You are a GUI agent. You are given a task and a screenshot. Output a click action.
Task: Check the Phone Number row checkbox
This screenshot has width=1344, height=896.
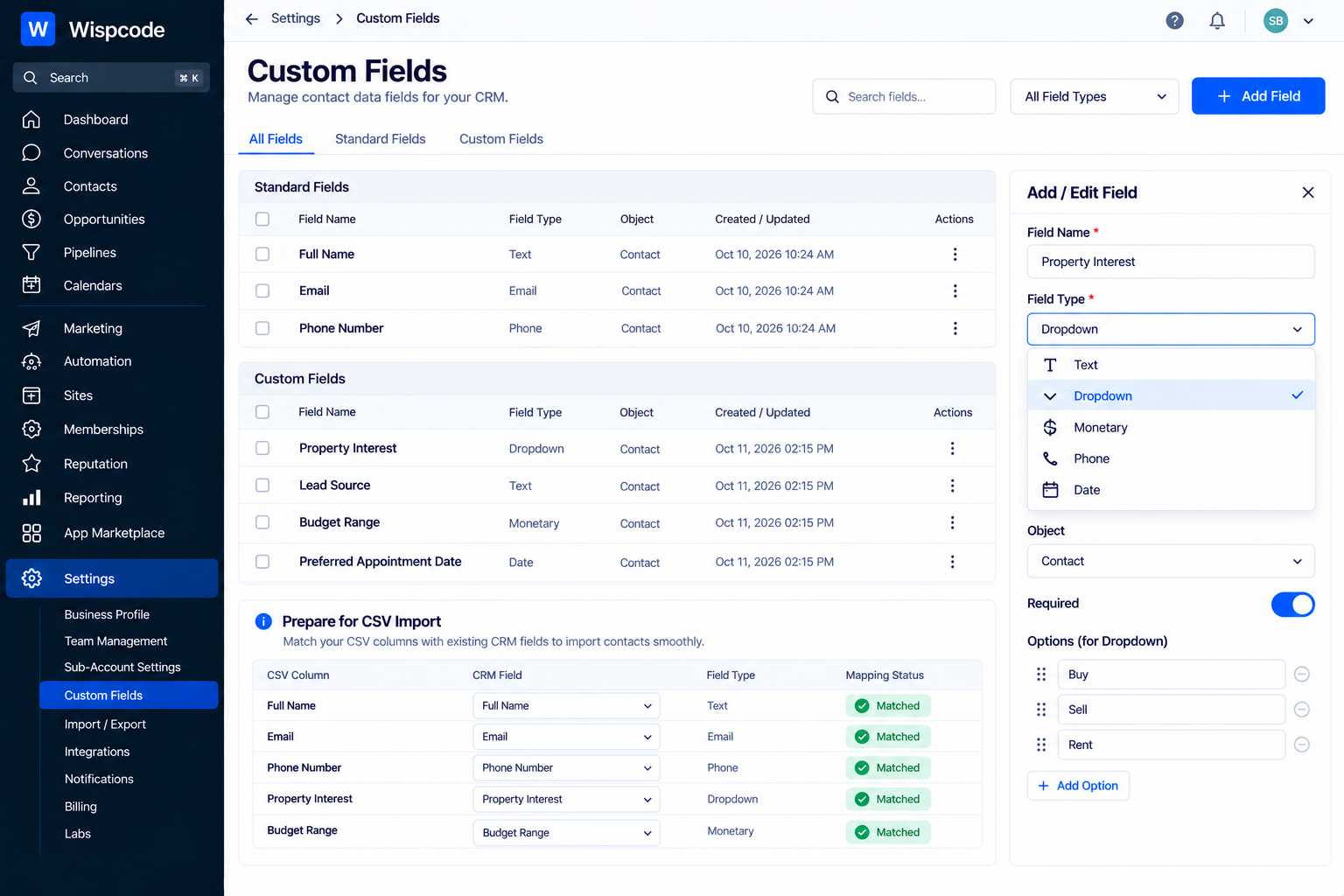point(262,328)
